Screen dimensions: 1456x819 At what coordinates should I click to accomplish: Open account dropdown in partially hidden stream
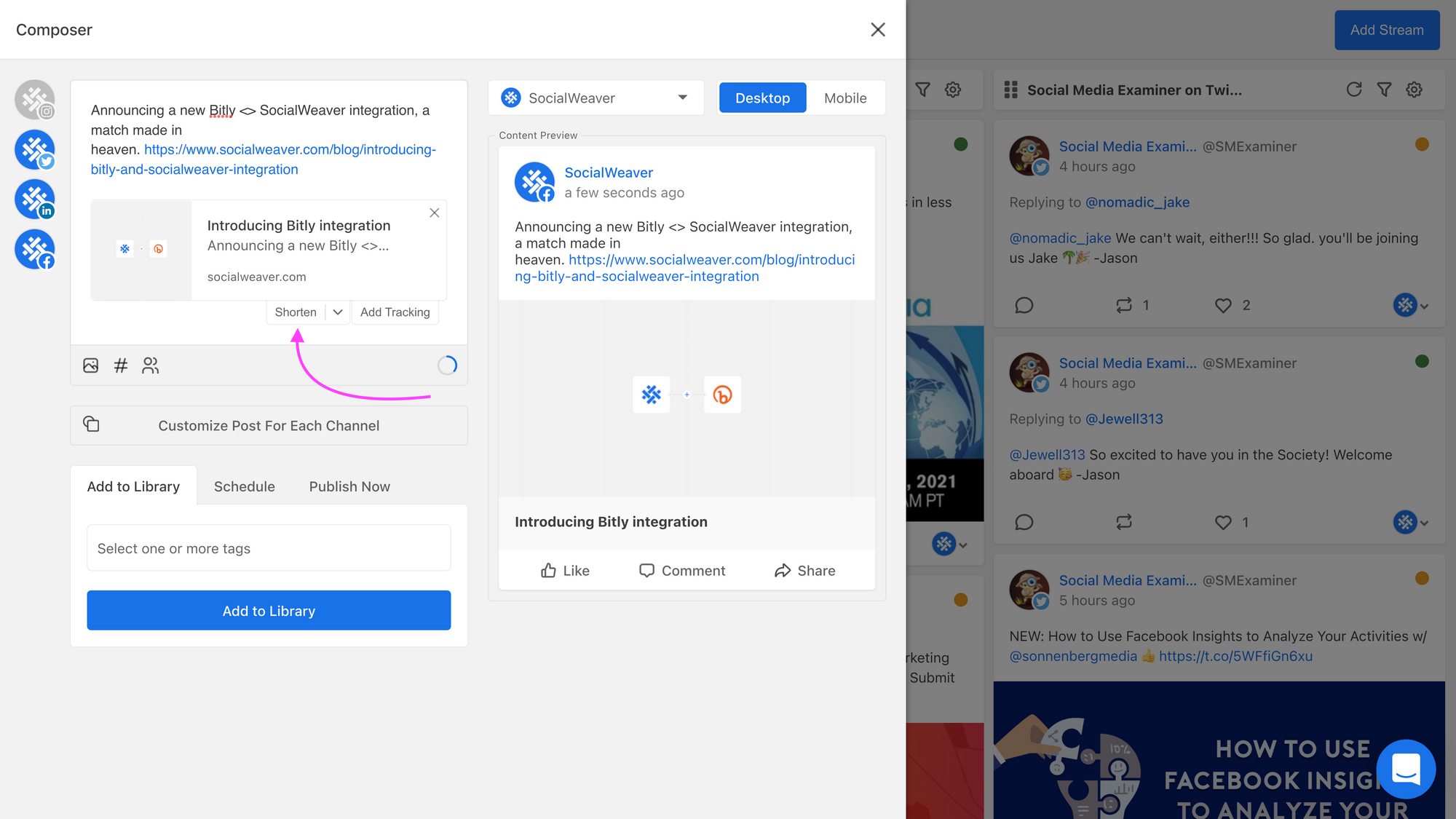click(x=950, y=544)
